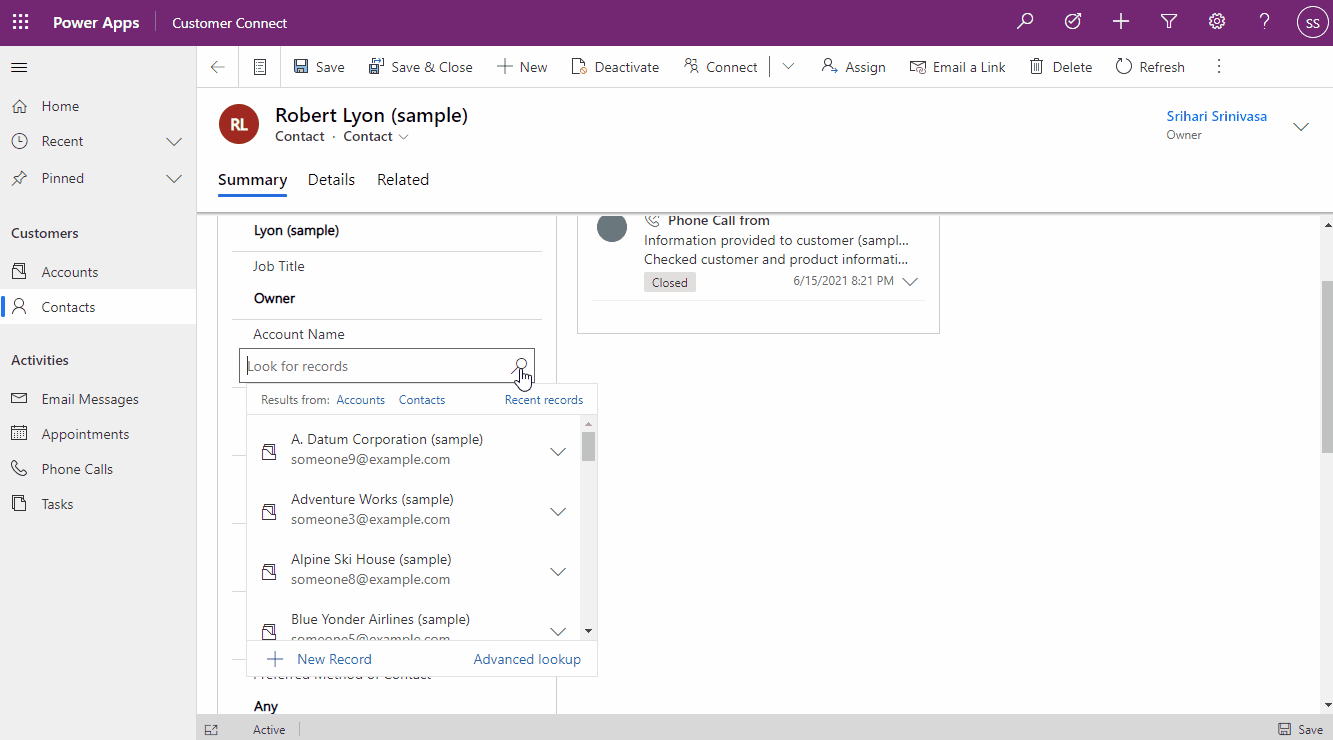Open the Settings gear

1216,22
